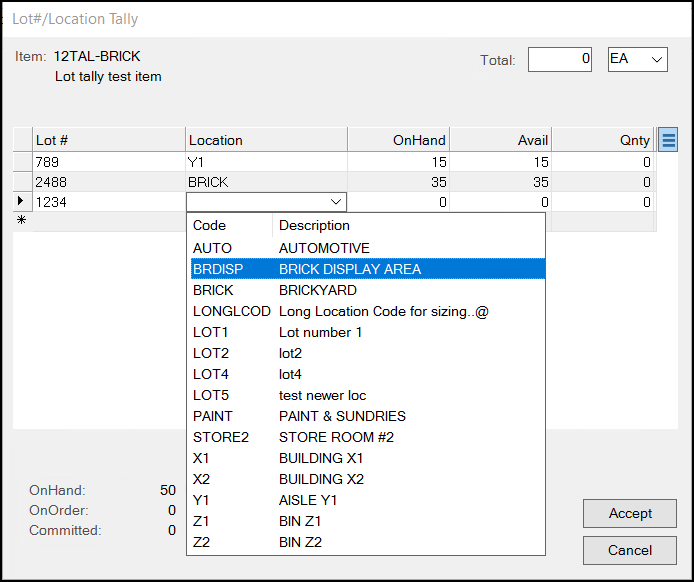Pick Z2 BIN Z2 location
This screenshot has height=582, width=694.
pos(368,542)
